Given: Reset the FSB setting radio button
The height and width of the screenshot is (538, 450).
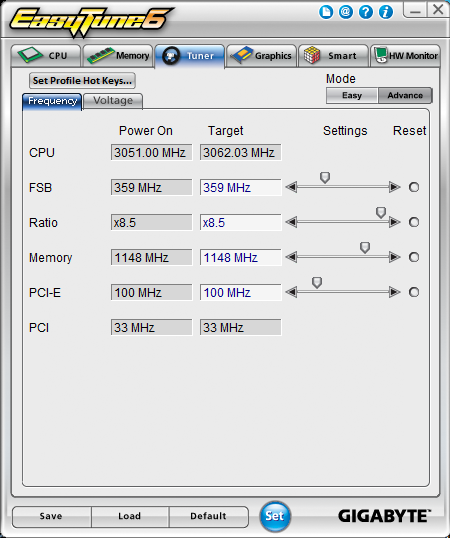Looking at the screenshot, I should pyautogui.click(x=414, y=187).
